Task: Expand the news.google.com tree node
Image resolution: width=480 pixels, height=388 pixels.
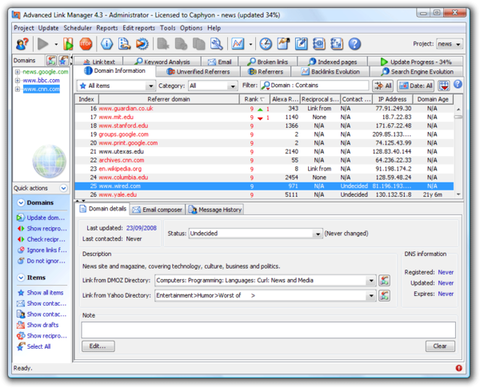Action: click(x=17, y=72)
